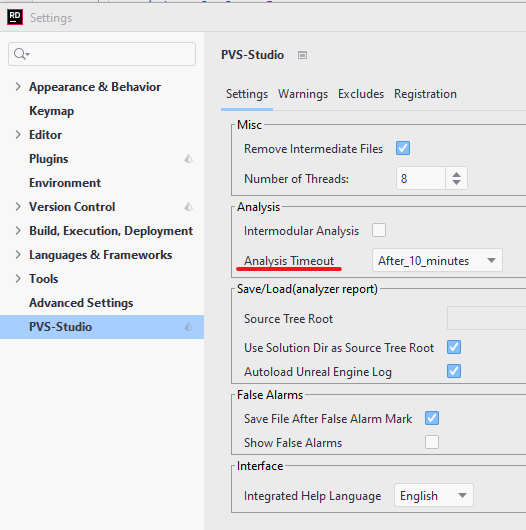Click the Remove Intermediate Files label
This screenshot has width=526, height=530.
313,149
